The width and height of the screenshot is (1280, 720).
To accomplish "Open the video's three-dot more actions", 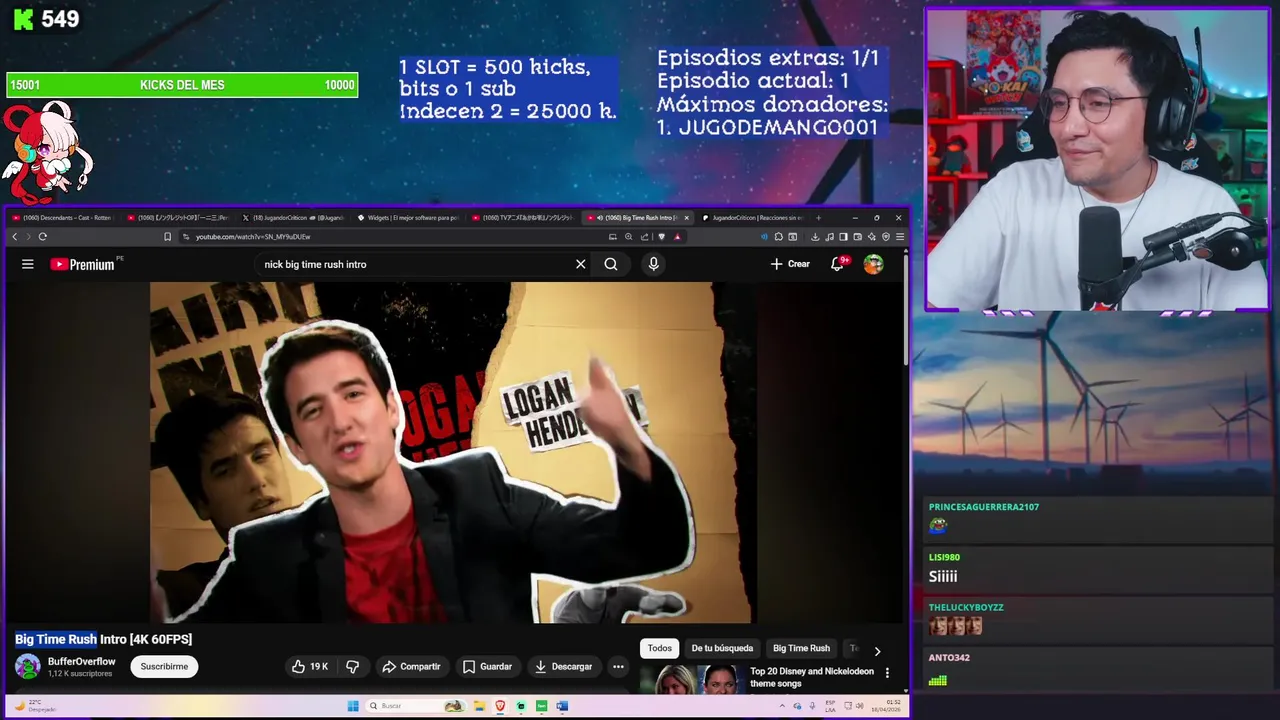I will (618, 666).
